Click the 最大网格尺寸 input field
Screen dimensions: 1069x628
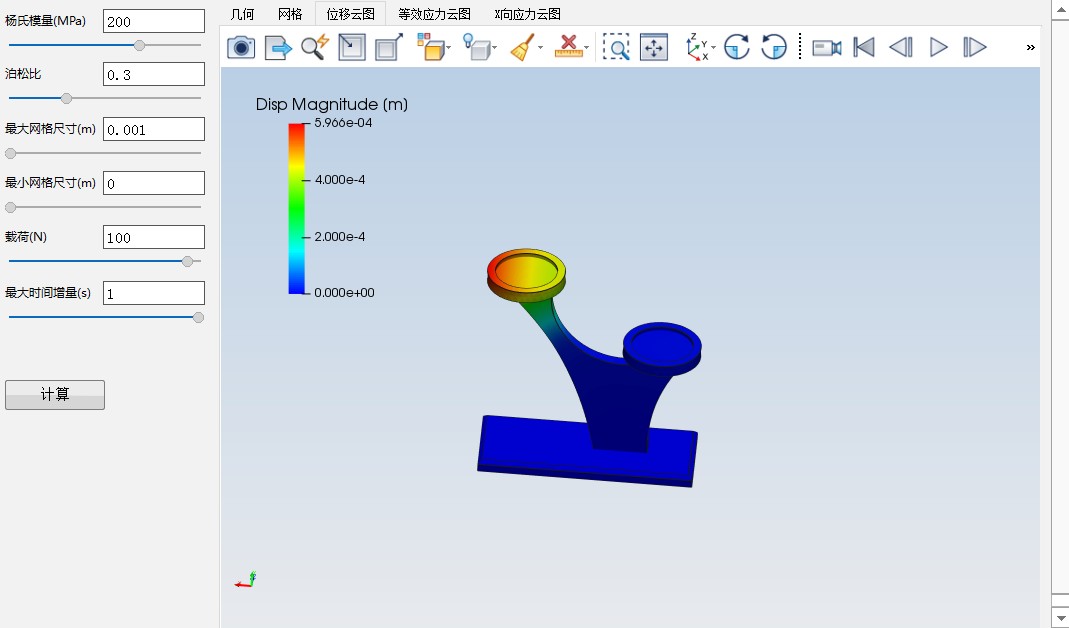coord(153,130)
